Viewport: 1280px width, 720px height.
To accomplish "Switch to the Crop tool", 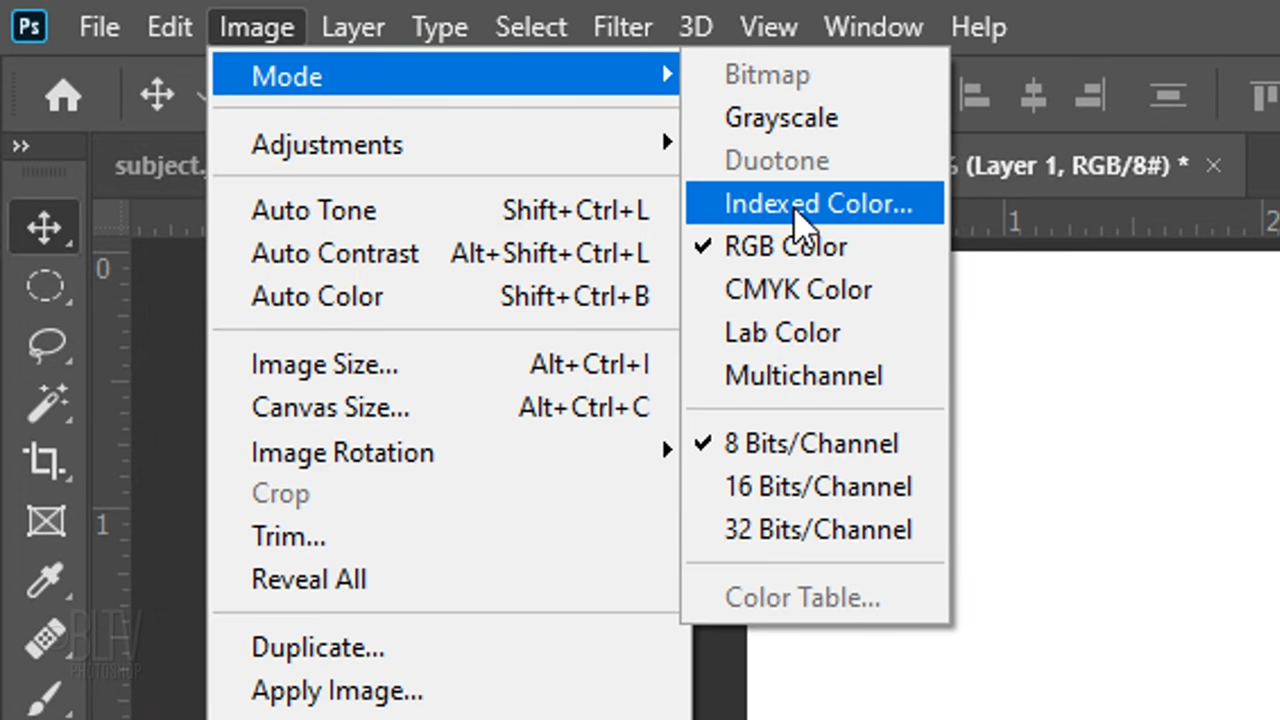I will (x=45, y=461).
